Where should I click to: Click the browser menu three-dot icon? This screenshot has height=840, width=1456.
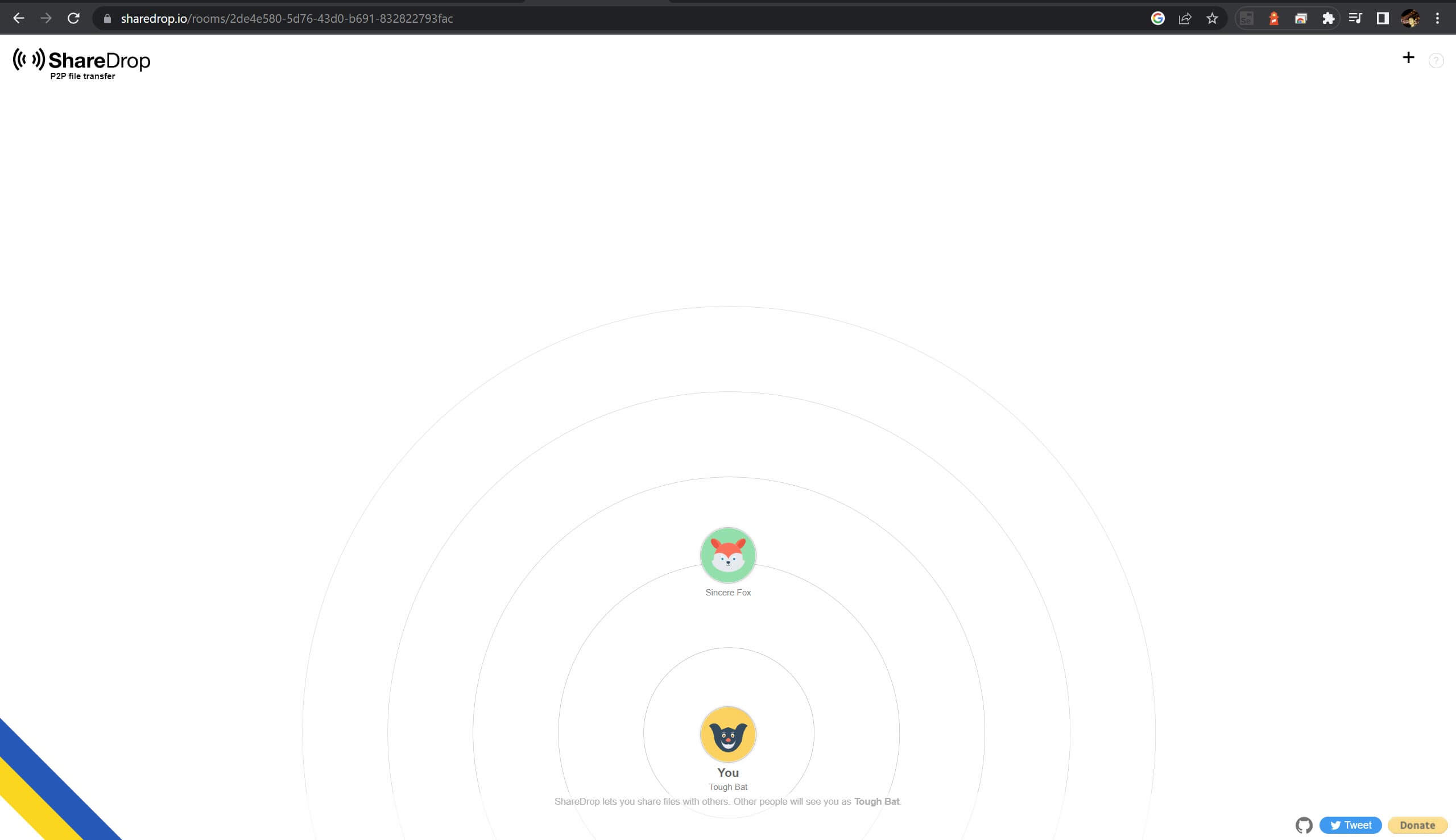1437,18
